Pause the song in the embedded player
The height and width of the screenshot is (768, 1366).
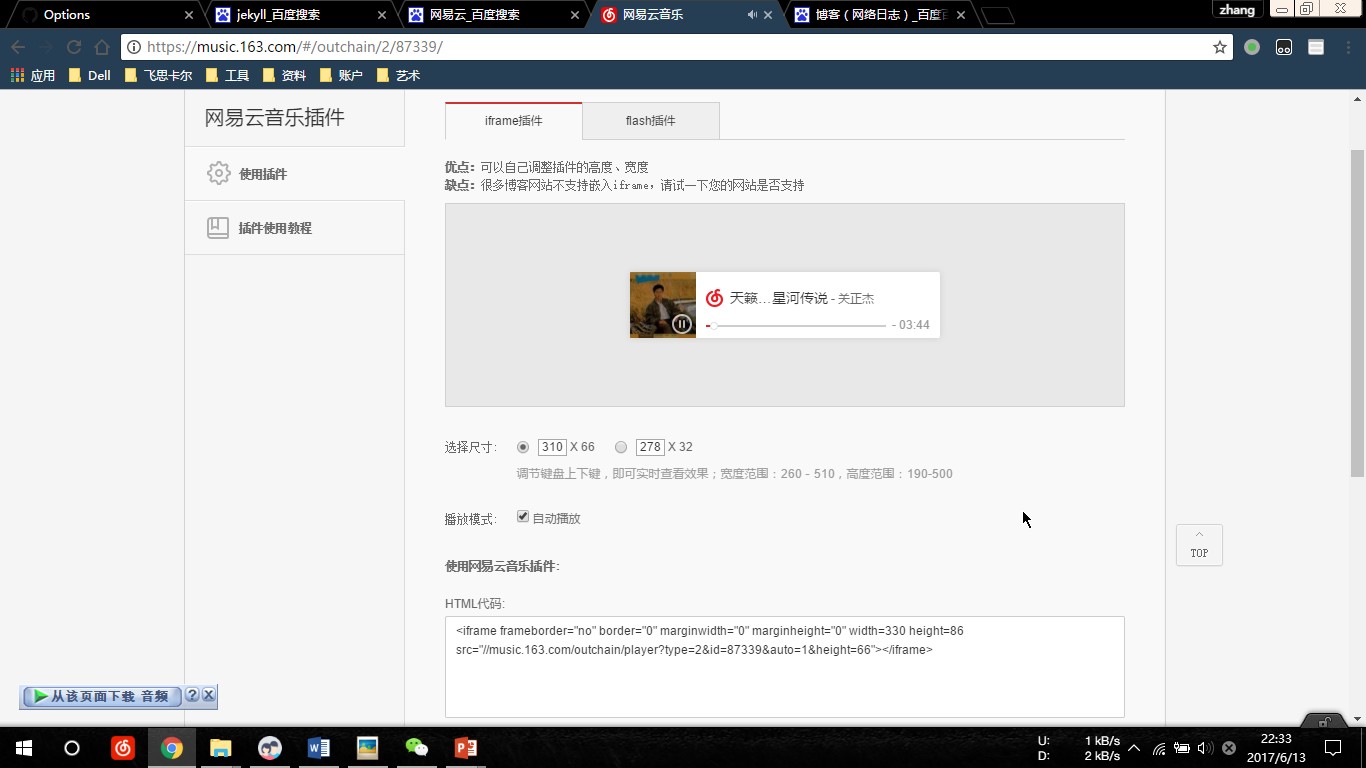681,323
